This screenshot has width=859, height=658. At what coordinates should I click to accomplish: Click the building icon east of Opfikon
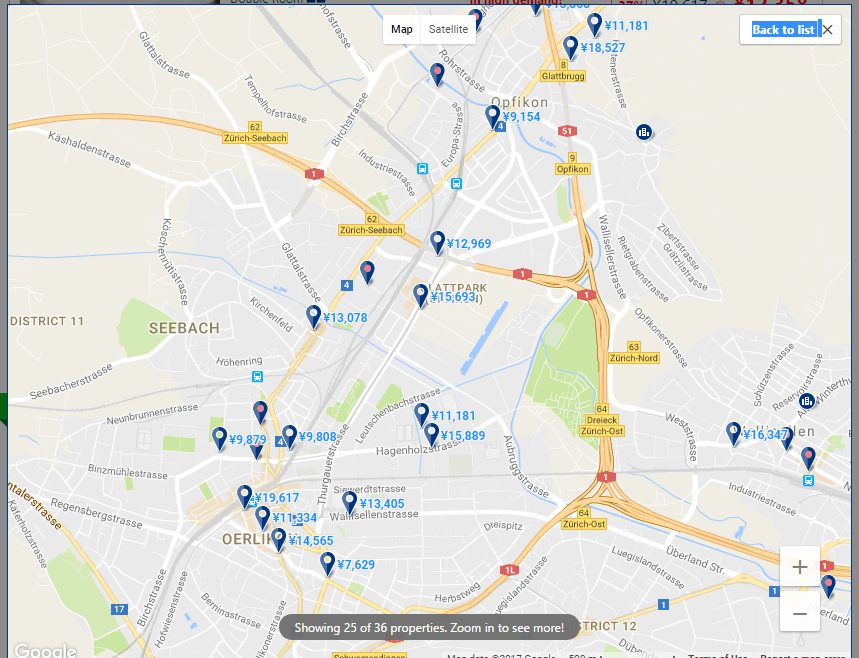coord(644,131)
